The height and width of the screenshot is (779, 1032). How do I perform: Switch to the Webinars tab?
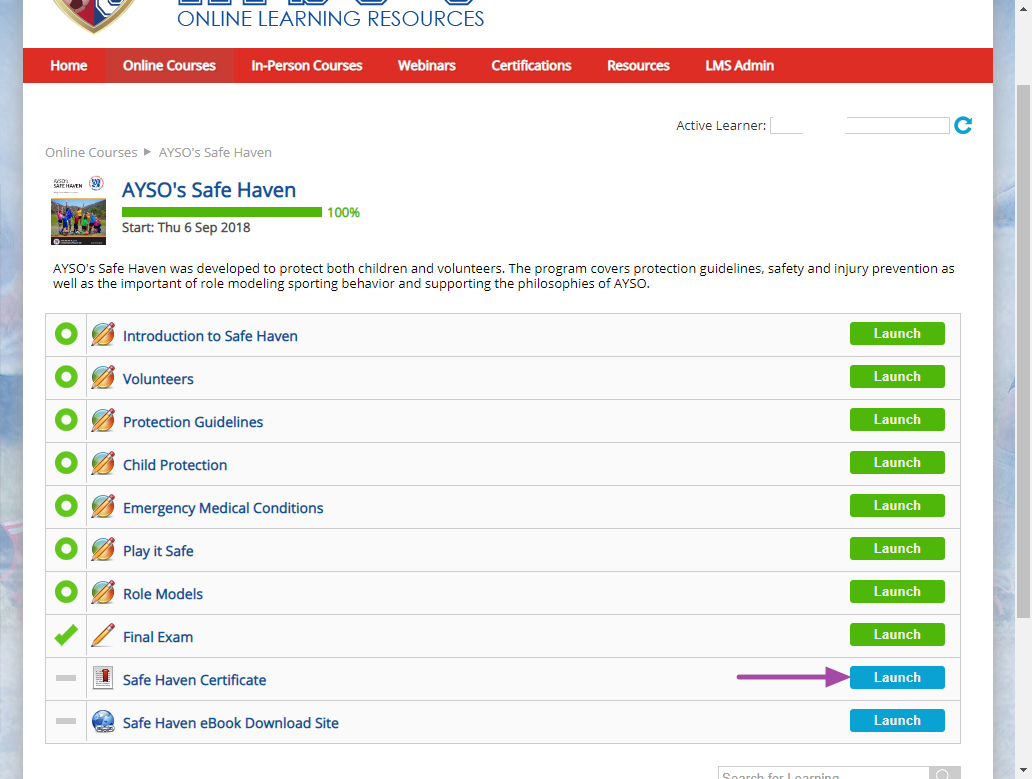point(426,65)
